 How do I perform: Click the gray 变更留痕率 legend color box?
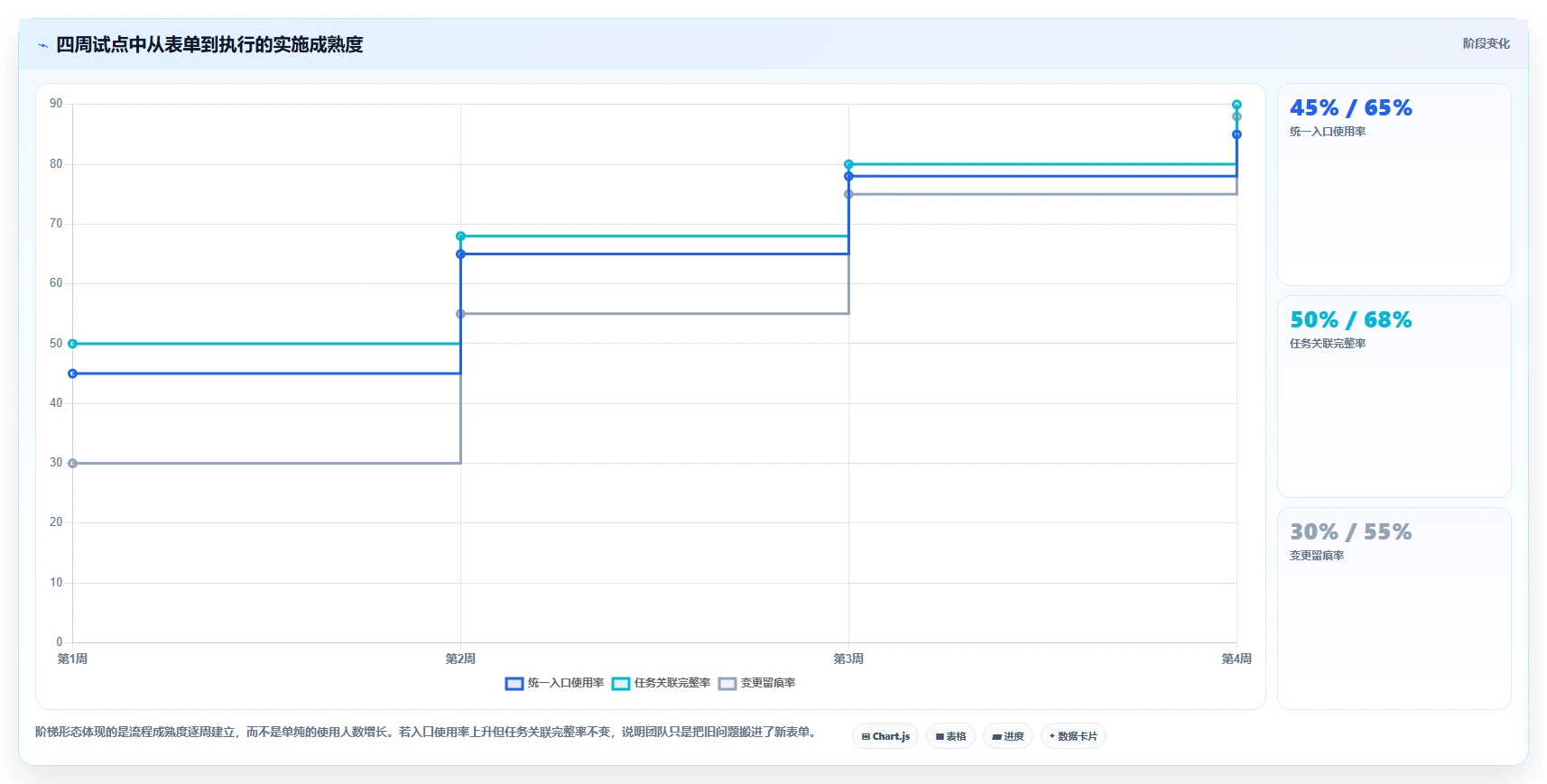(x=727, y=684)
